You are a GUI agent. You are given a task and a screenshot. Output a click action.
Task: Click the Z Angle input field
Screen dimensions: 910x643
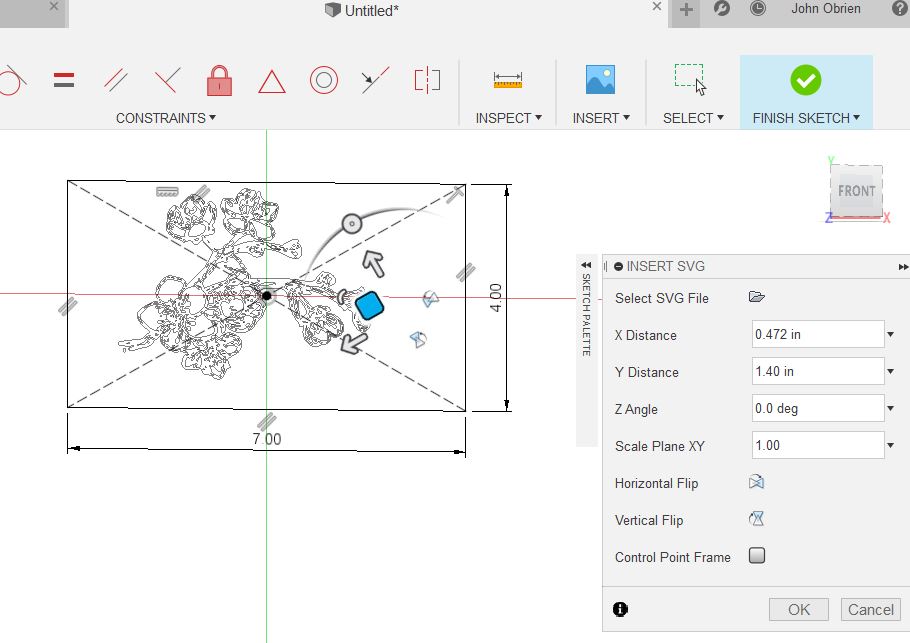[x=818, y=409]
